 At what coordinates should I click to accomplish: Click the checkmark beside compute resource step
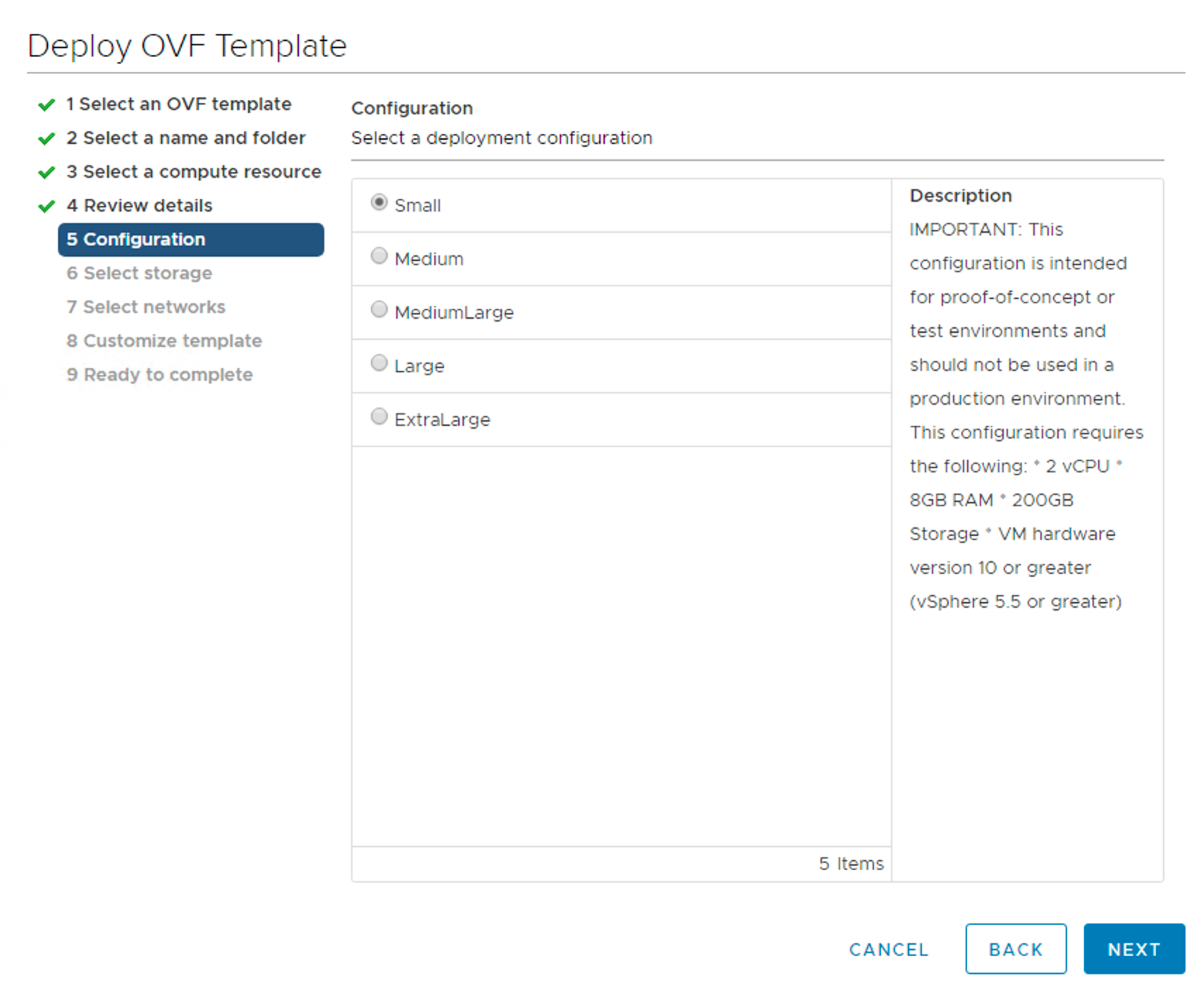click(47, 173)
